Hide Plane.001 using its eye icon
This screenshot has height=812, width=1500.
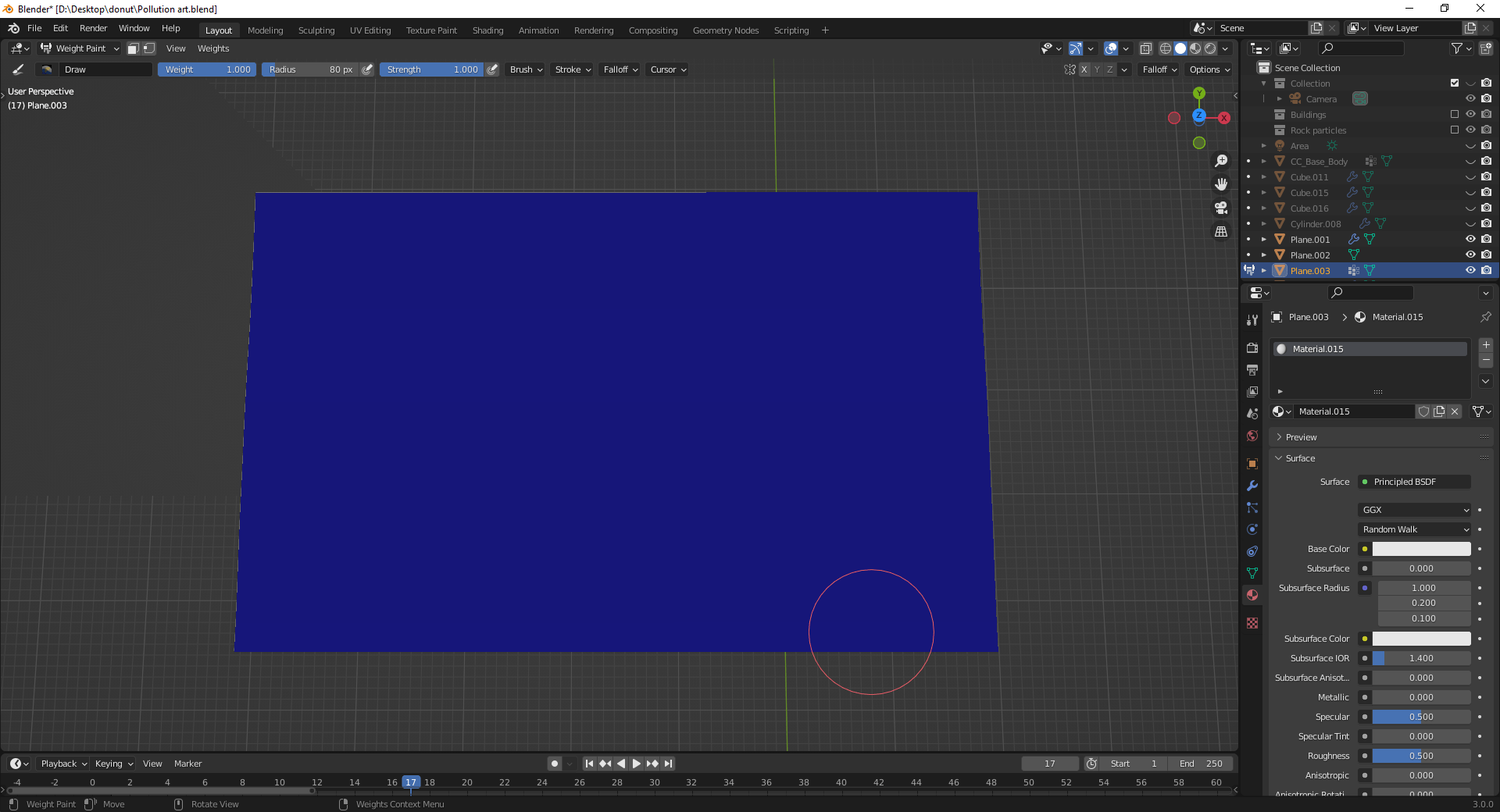(x=1470, y=240)
